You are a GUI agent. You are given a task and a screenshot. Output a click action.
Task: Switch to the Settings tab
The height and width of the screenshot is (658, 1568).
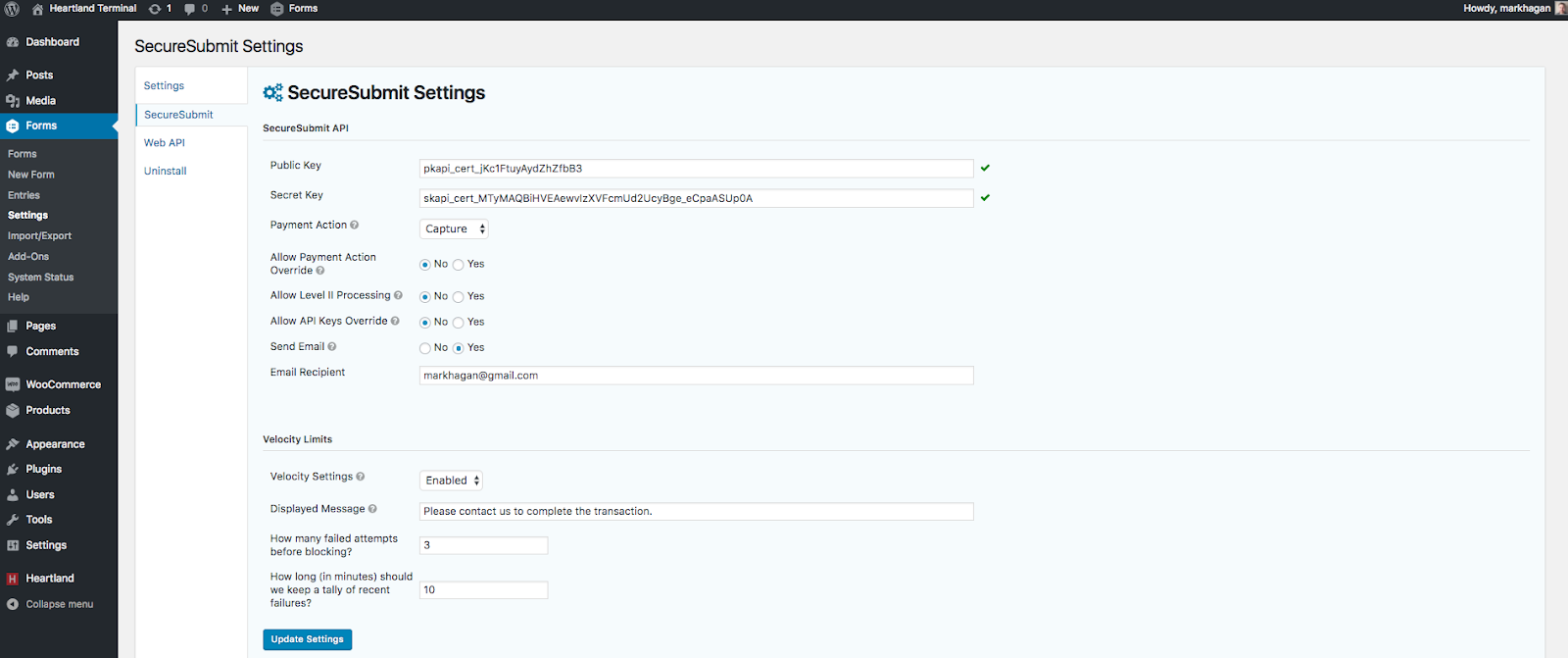coord(164,86)
